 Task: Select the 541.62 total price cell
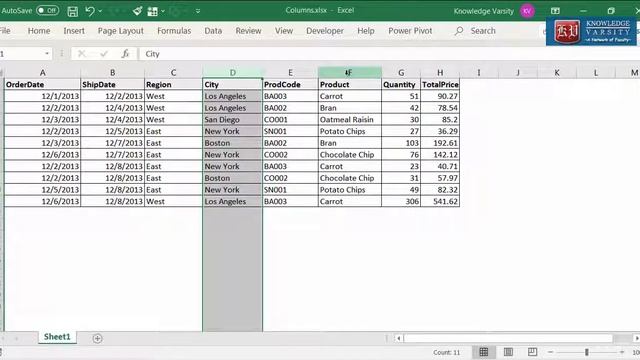pyautogui.click(x=440, y=201)
